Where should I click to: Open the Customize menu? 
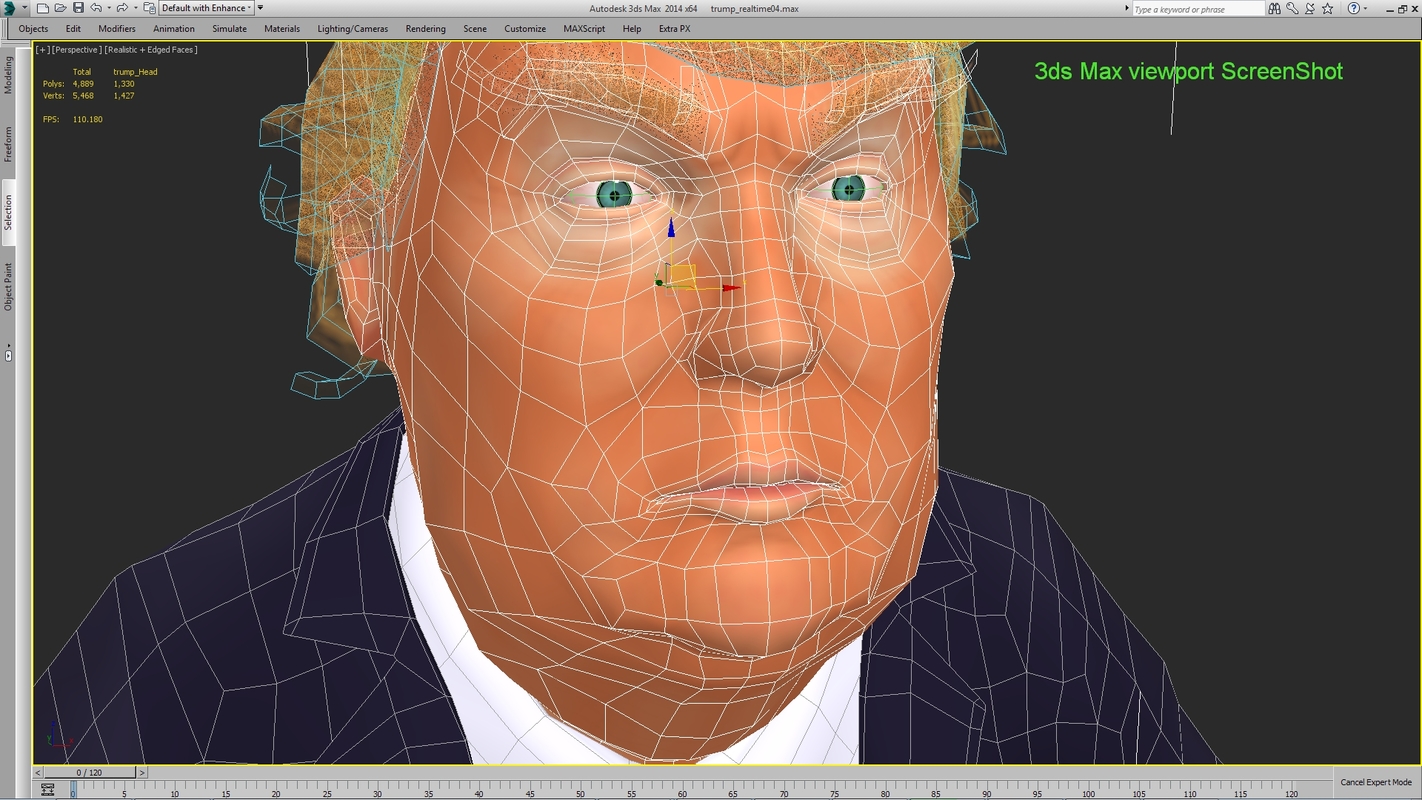click(x=525, y=29)
